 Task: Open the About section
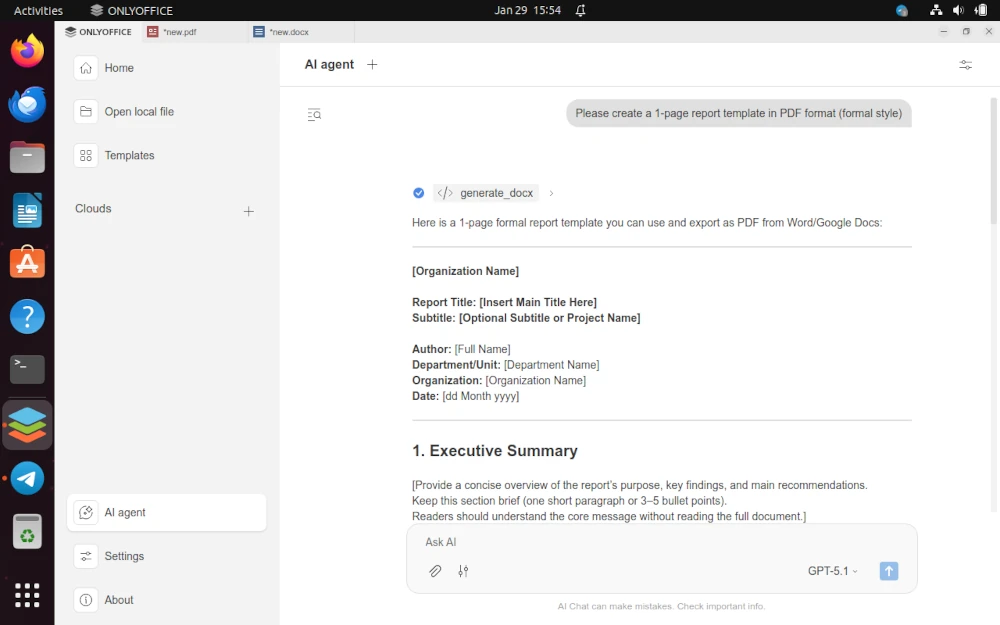coord(118,600)
